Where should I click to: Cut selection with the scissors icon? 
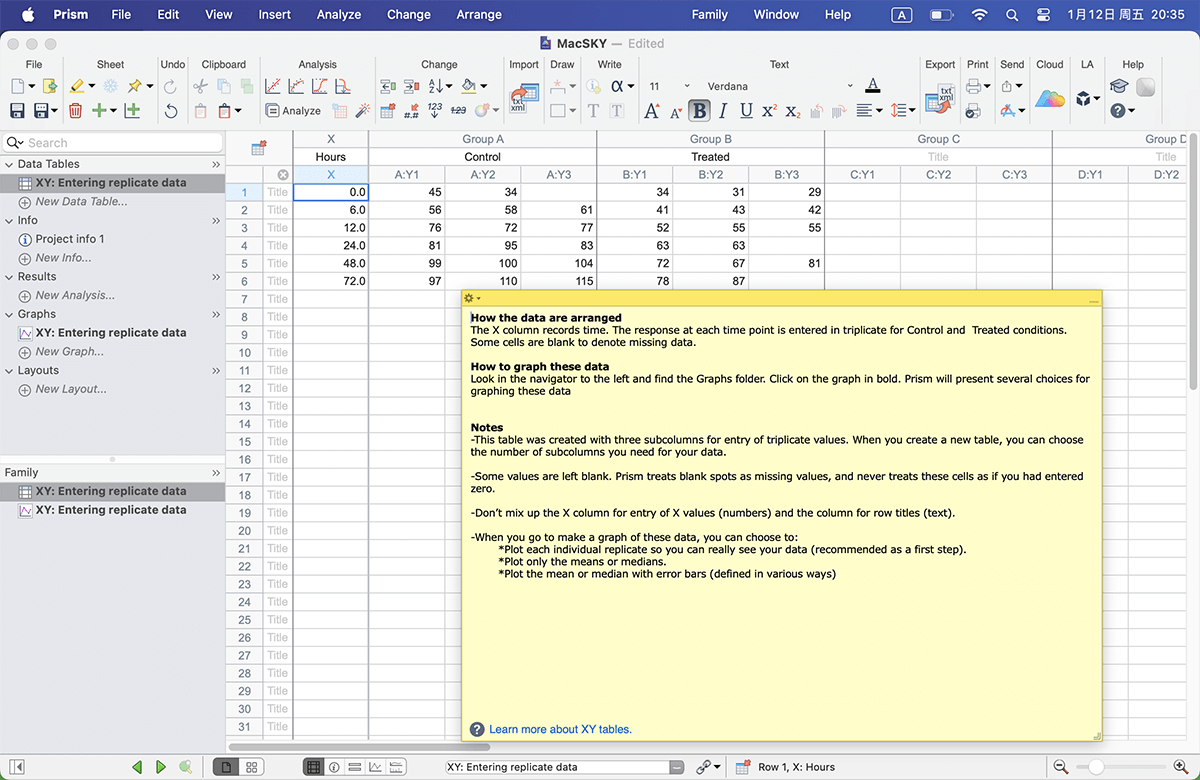pyautogui.click(x=201, y=87)
